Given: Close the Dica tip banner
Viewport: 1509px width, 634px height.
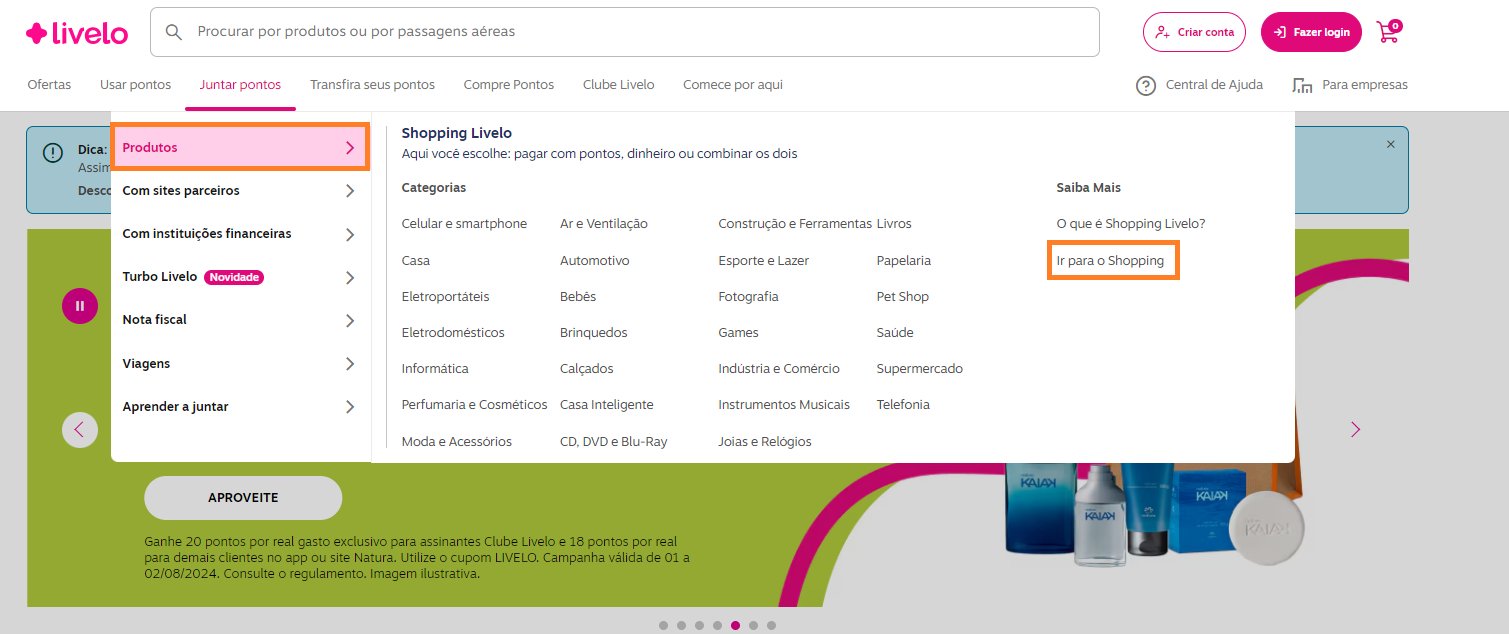Looking at the screenshot, I should point(1390,144).
